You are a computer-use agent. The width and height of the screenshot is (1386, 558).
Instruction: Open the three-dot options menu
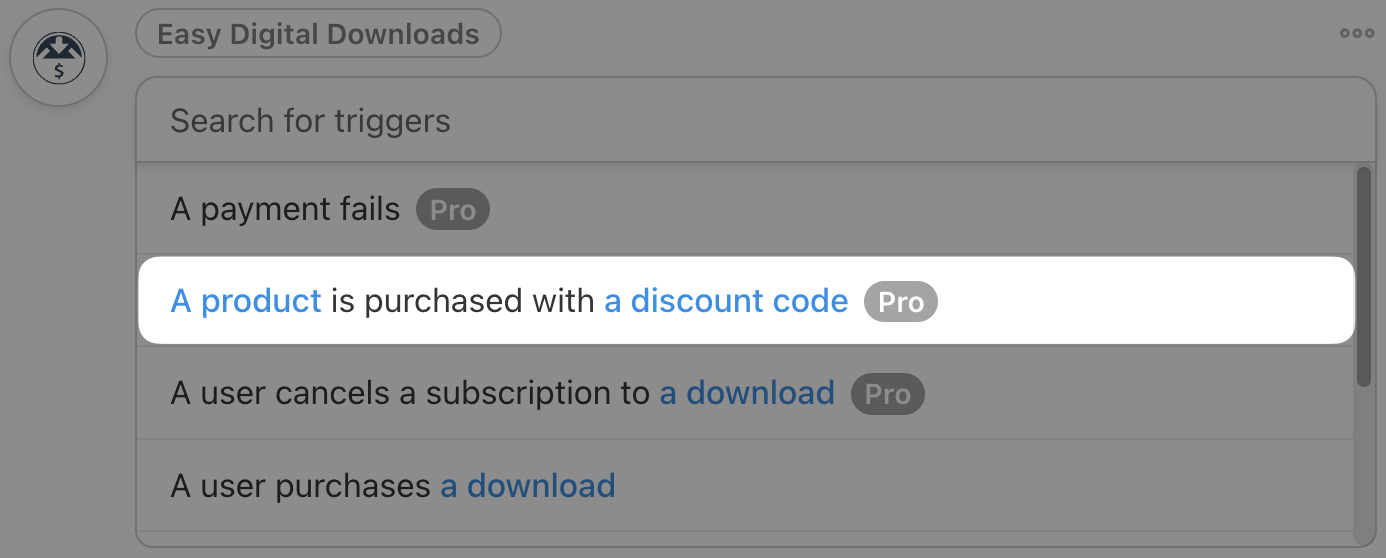pos(1356,33)
